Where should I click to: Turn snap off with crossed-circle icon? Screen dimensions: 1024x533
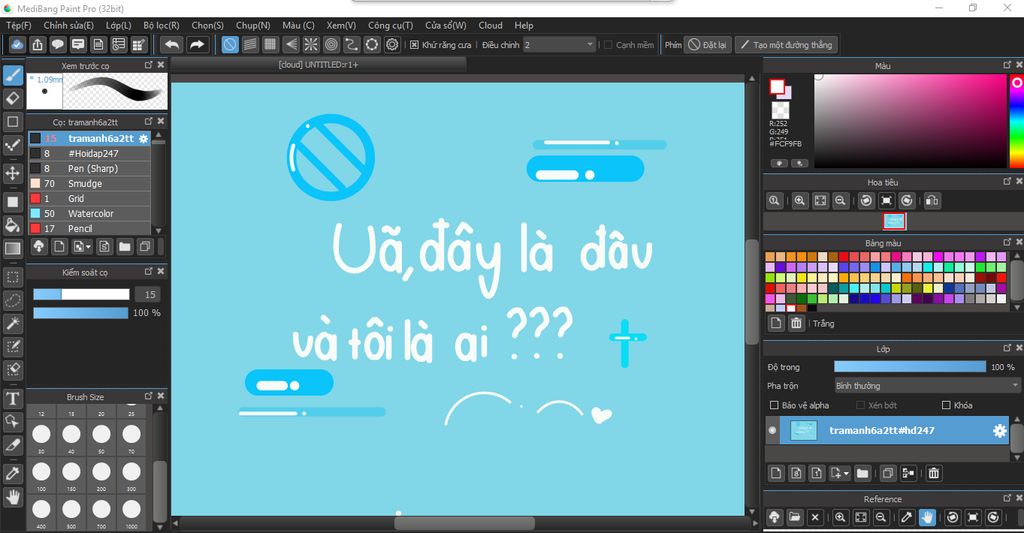click(230, 44)
